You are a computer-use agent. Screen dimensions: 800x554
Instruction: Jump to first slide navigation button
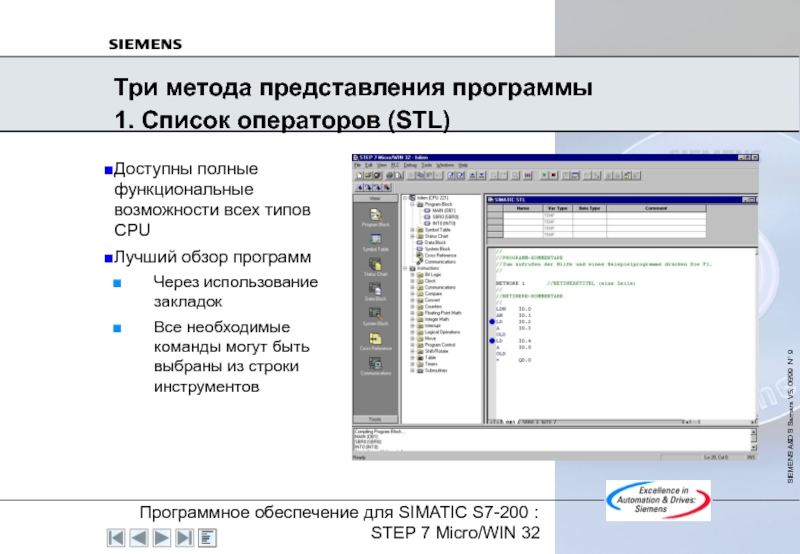coord(117,538)
